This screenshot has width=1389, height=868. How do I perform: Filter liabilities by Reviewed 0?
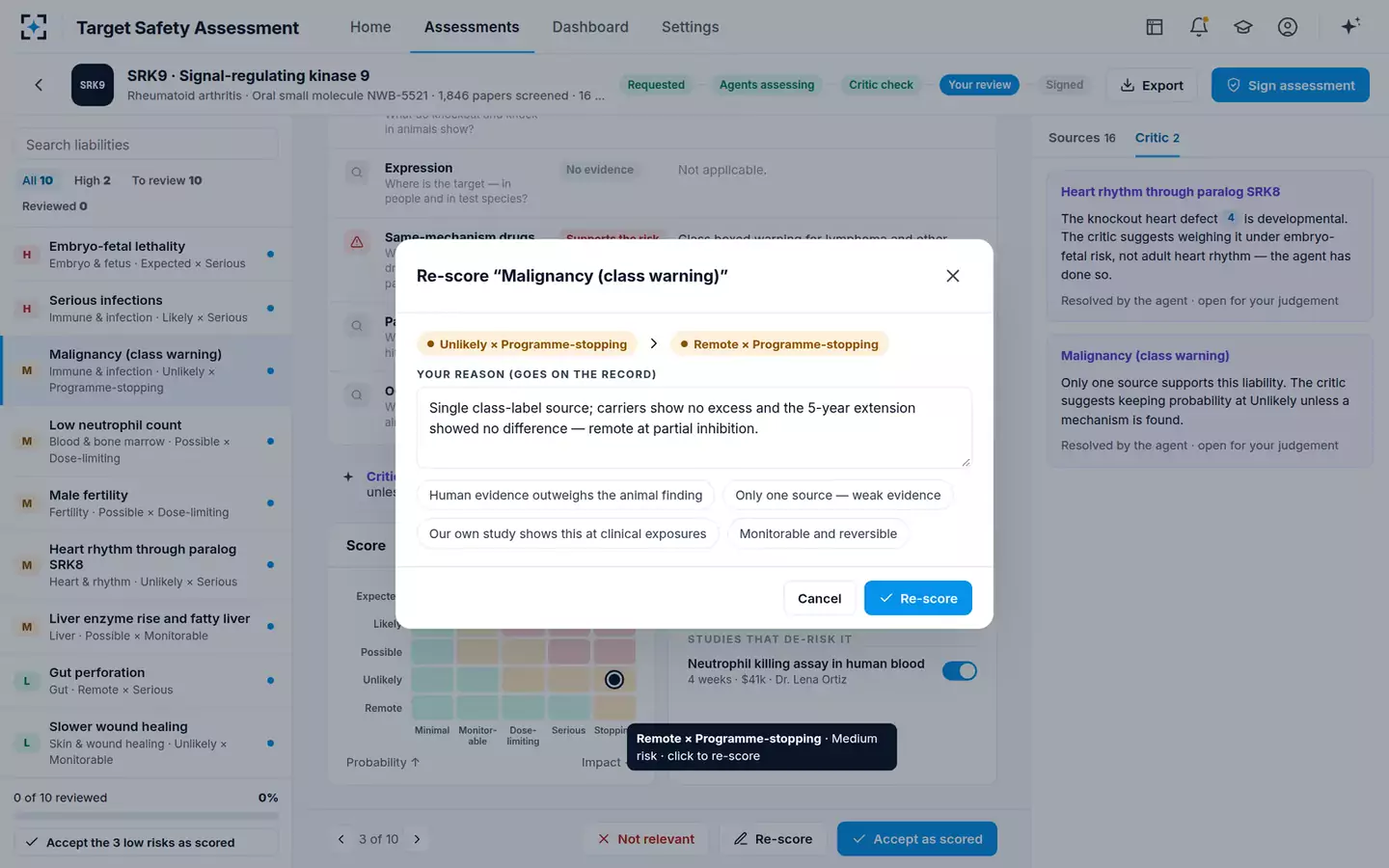pos(55,206)
